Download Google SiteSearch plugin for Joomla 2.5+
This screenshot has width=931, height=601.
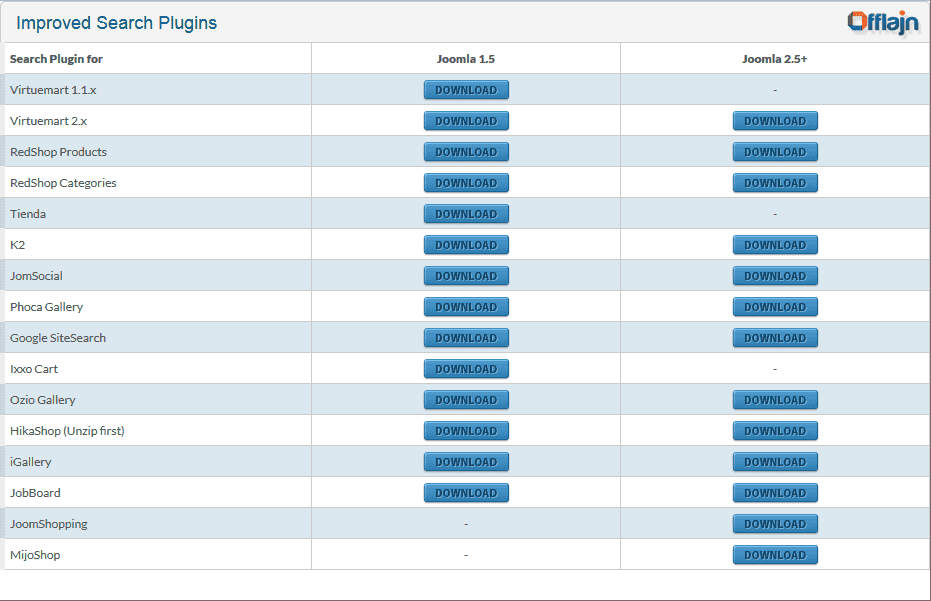[x=775, y=337]
